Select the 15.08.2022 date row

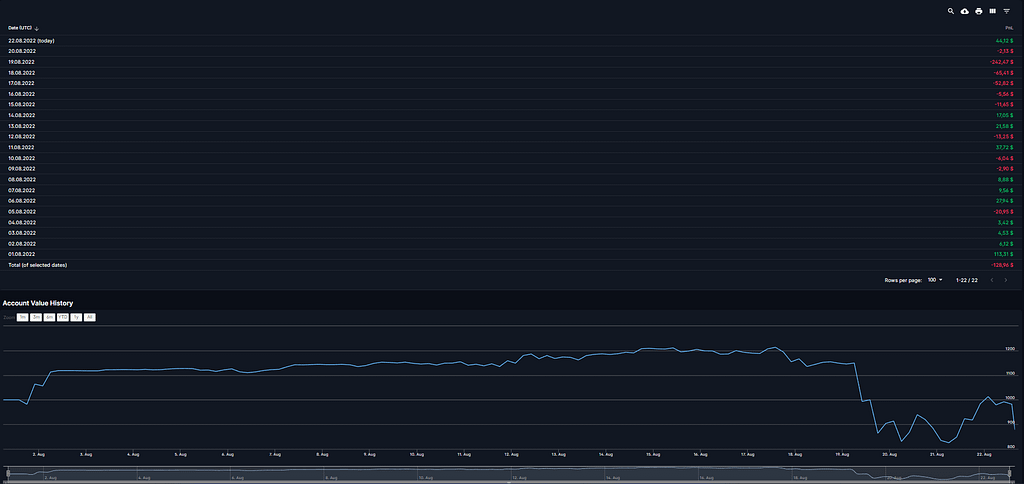511,105
